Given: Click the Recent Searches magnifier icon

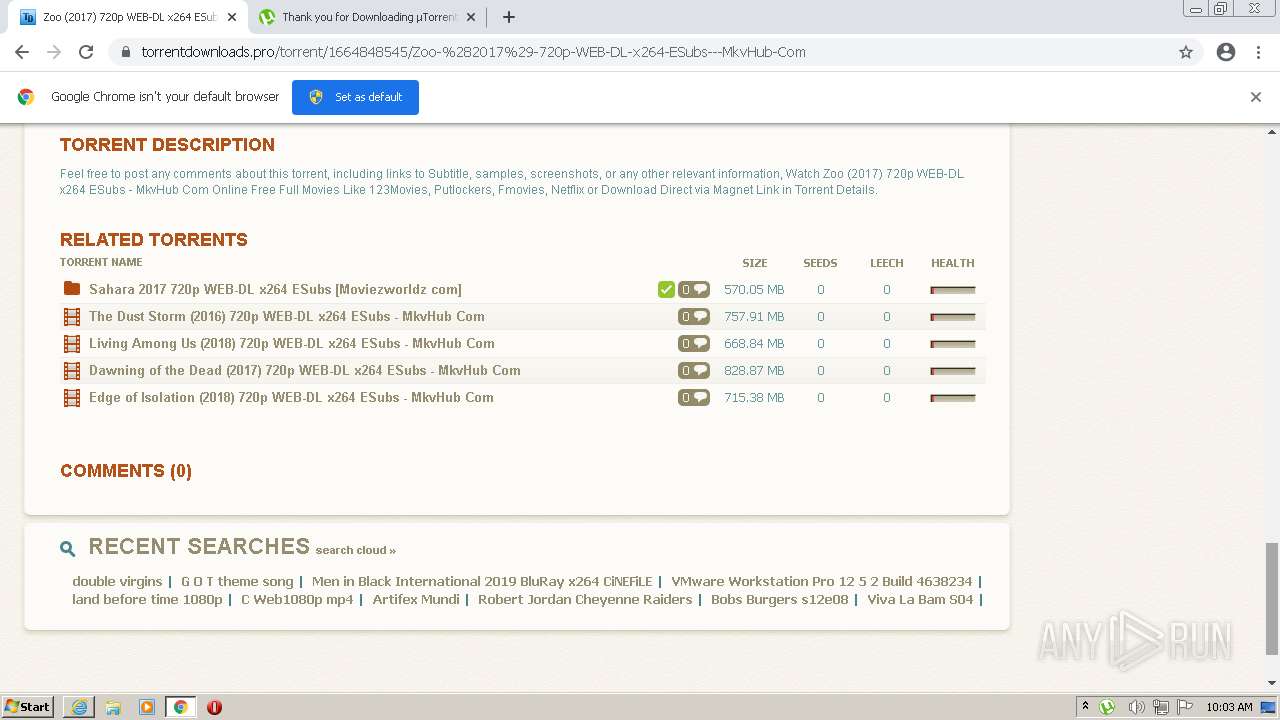Looking at the screenshot, I should [68, 548].
